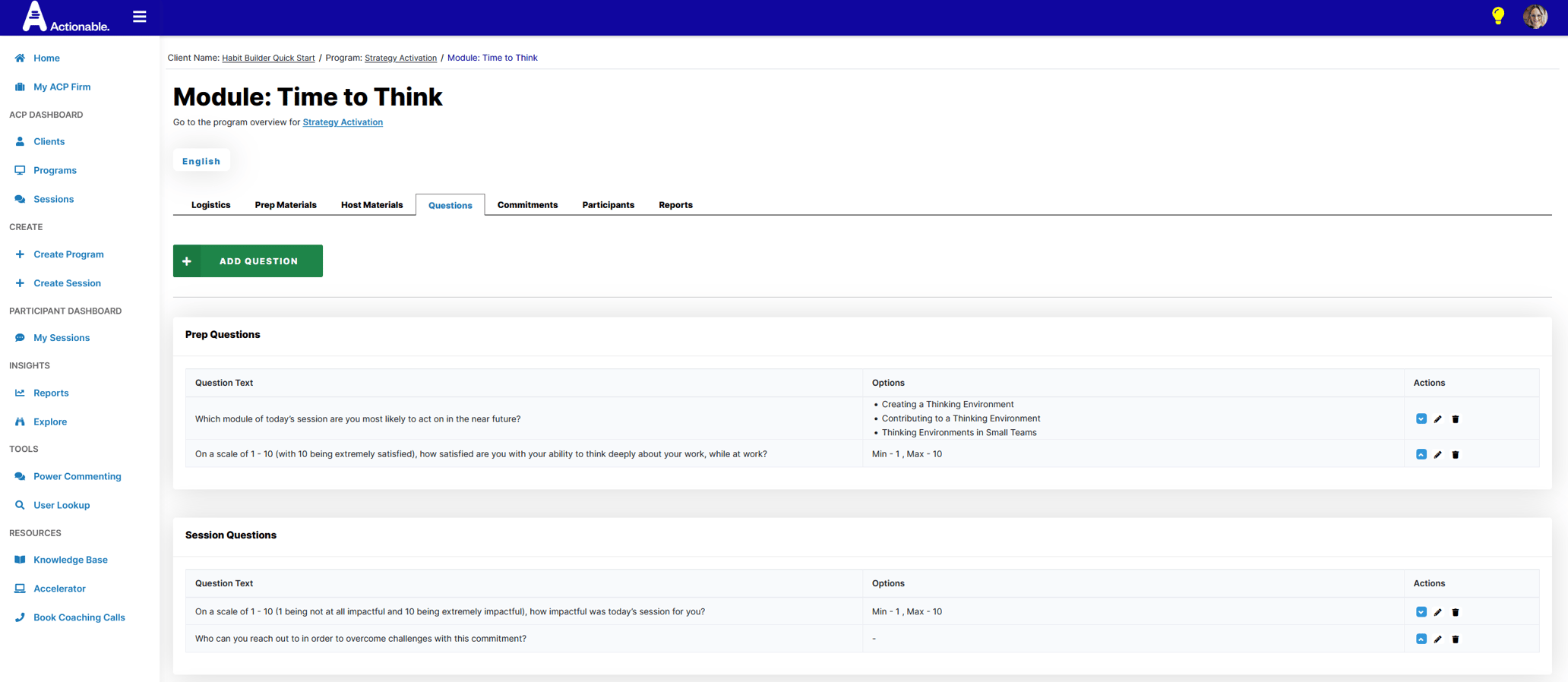Image resolution: width=1568 pixels, height=682 pixels.
Task: Edit the 'how impactful' session question
Action: pyautogui.click(x=1437, y=612)
